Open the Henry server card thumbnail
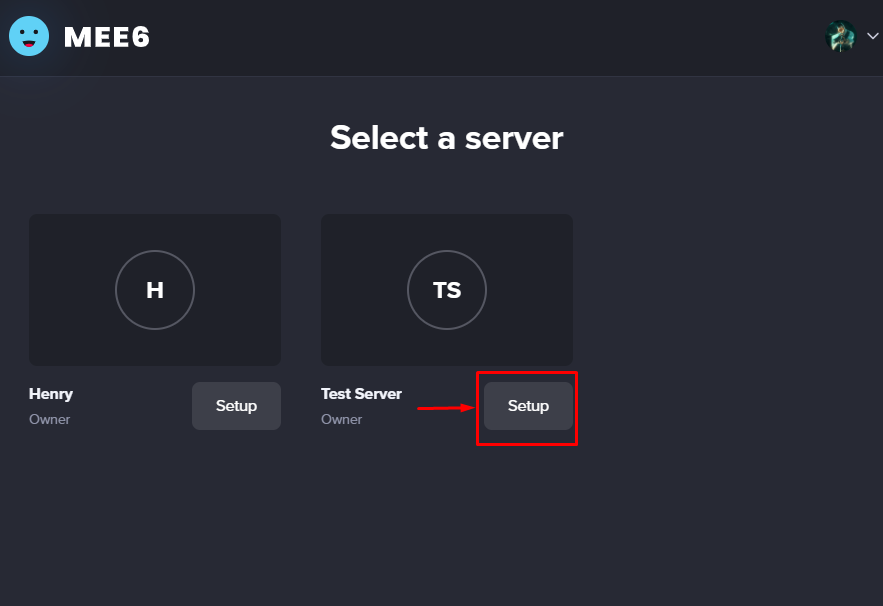Viewport: 883px width, 606px height. click(x=155, y=289)
